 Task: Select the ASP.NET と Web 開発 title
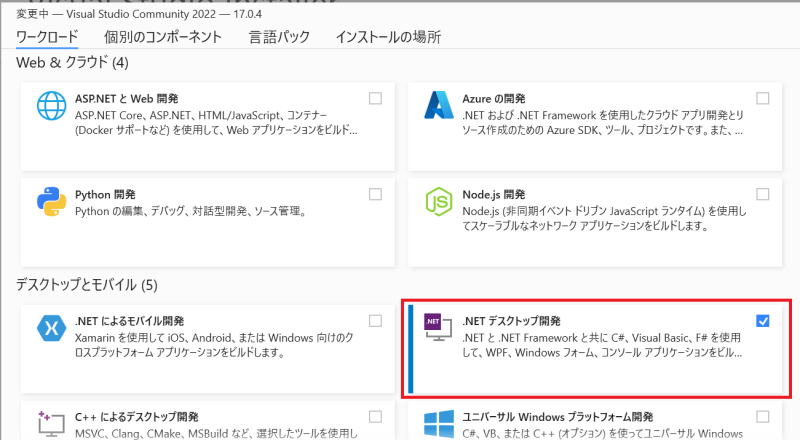[127, 99]
